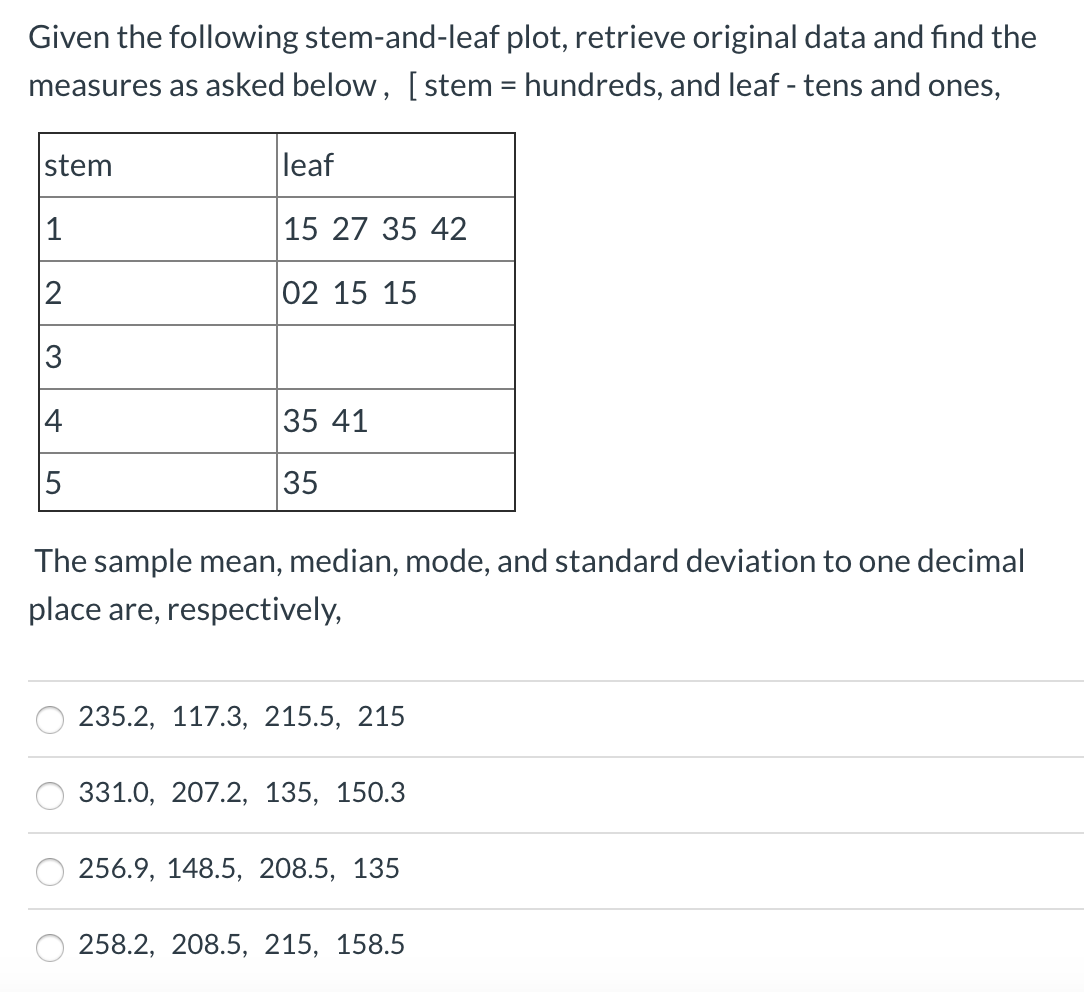
Task: Click the answer text 258.2, 208.5, 215, 158.5
Action: (240, 944)
